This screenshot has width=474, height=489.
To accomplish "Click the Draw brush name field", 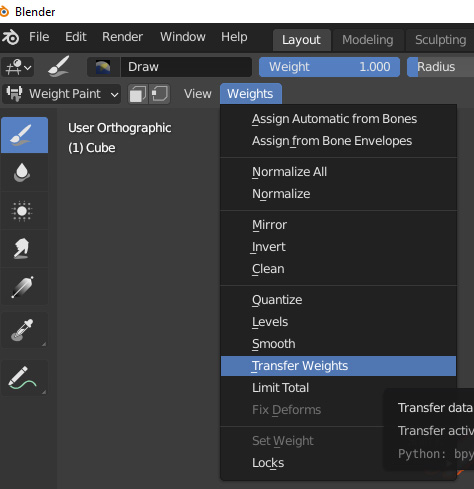I will click(186, 67).
